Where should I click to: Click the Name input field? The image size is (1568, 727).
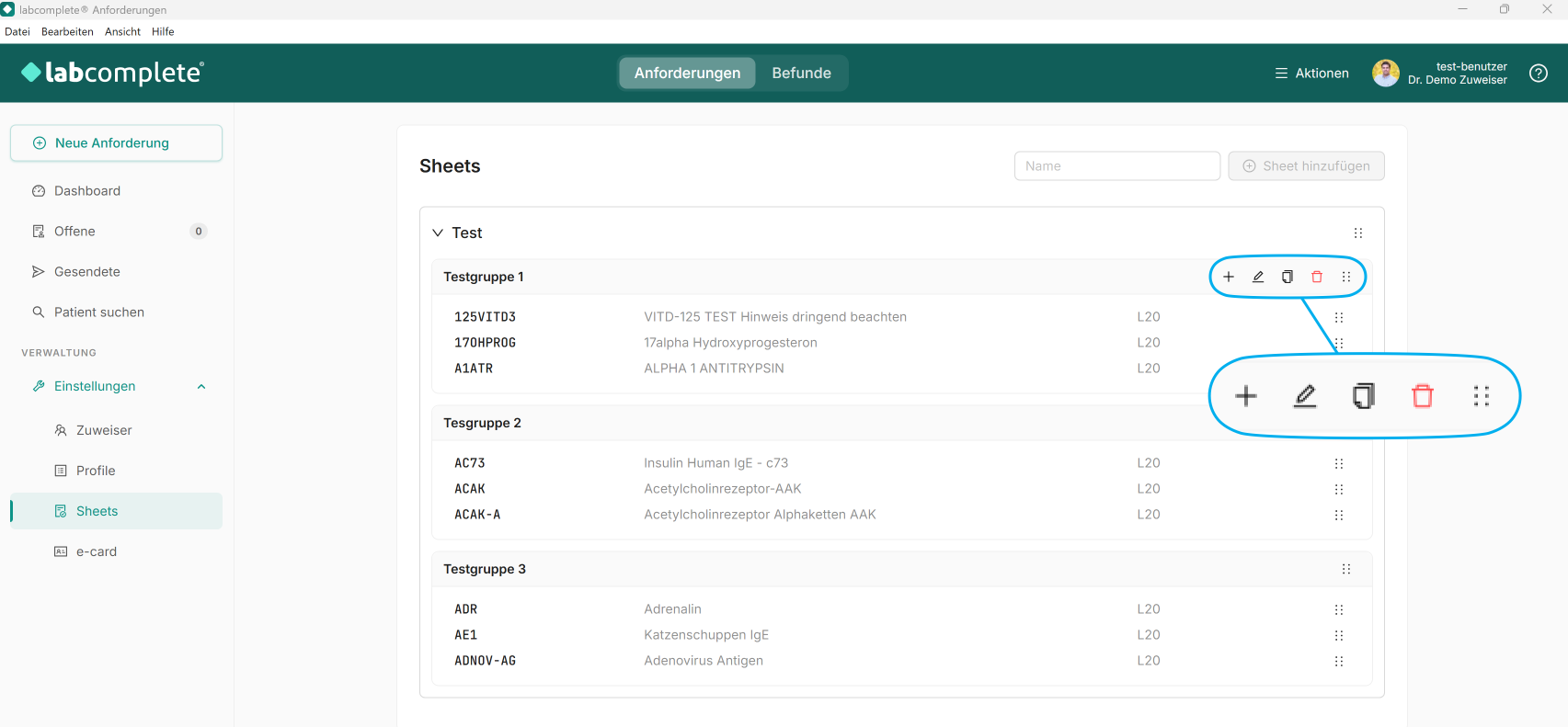pyautogui.click(x=1117, y=166)
